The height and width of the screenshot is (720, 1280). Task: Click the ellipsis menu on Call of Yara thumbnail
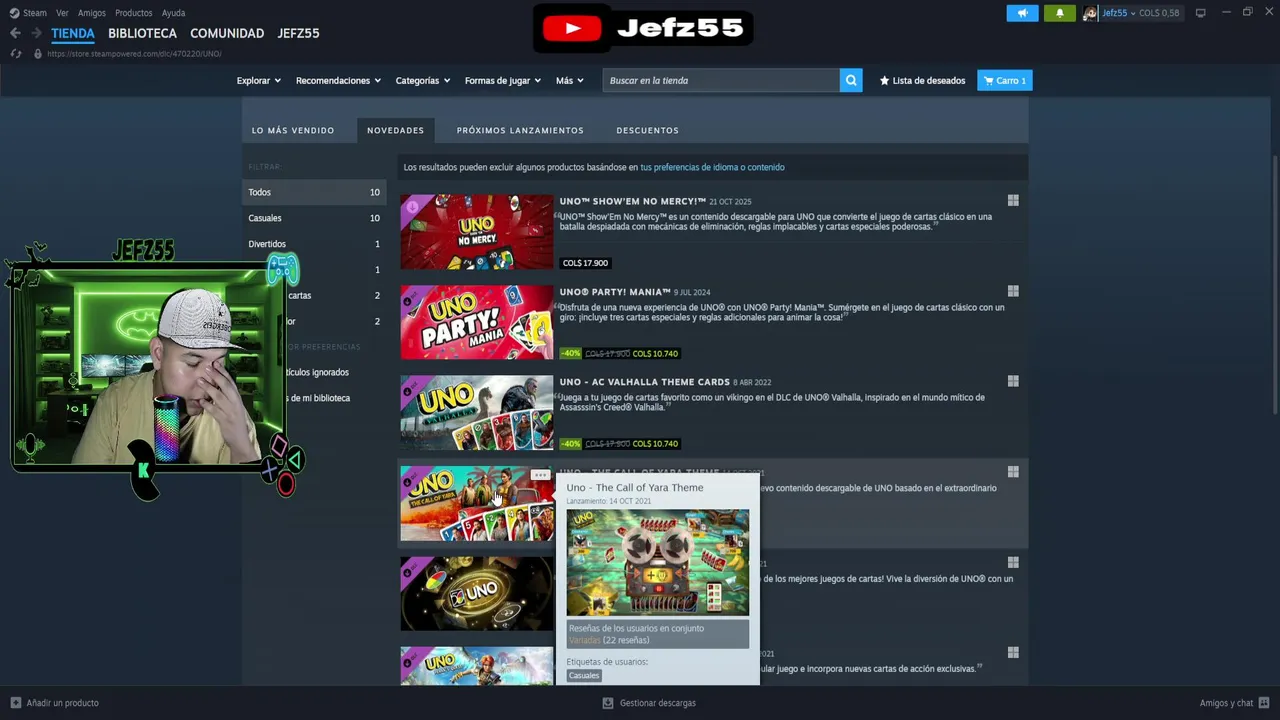tap(540, 475)
